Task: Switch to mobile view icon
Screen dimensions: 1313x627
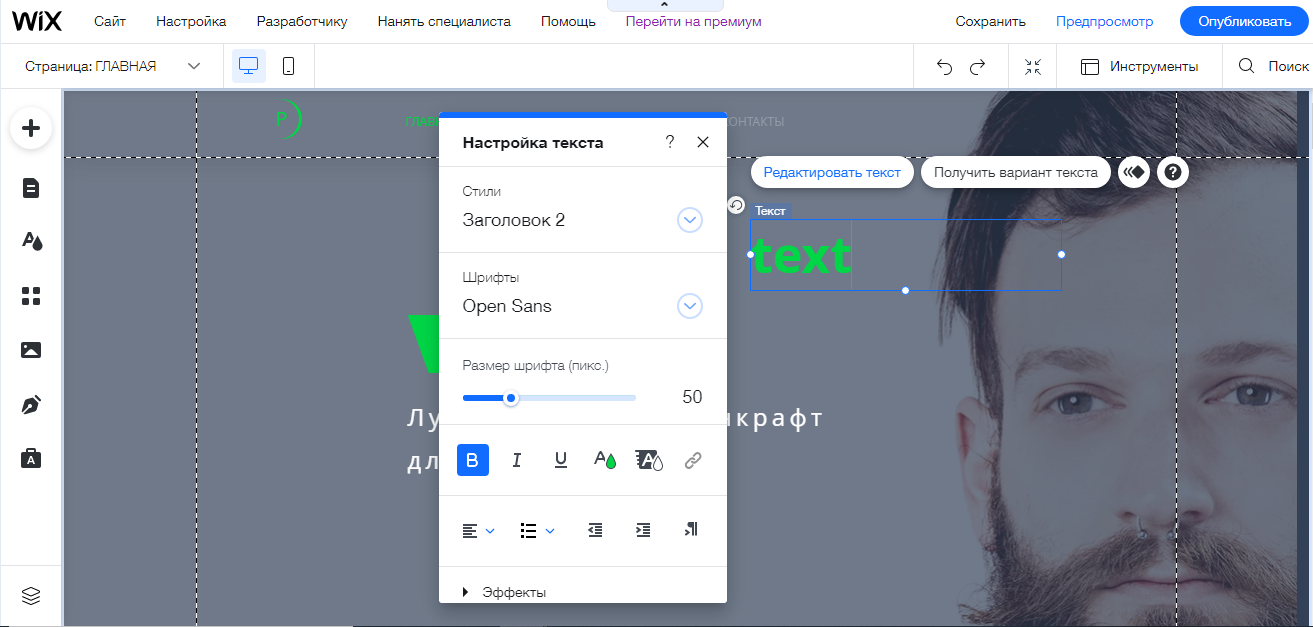Action: point(288,66)
